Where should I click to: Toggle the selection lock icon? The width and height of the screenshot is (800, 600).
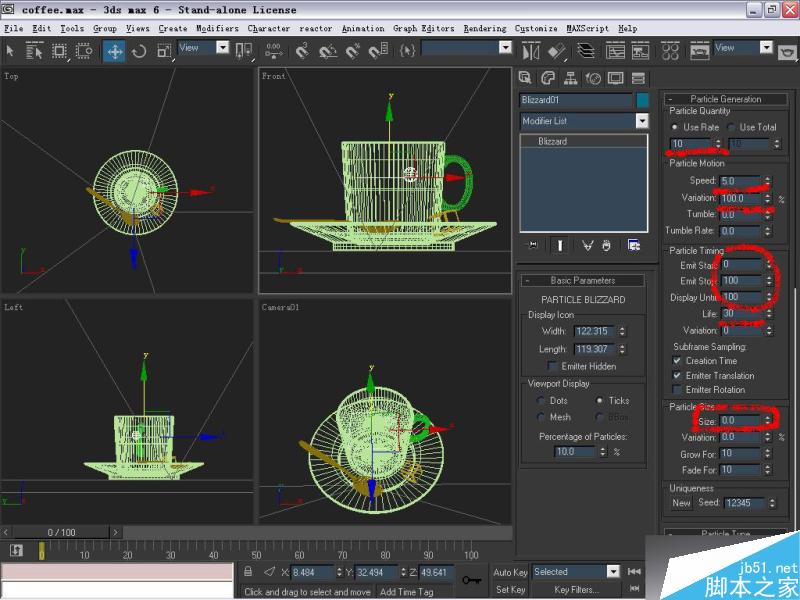click(249, 572)
